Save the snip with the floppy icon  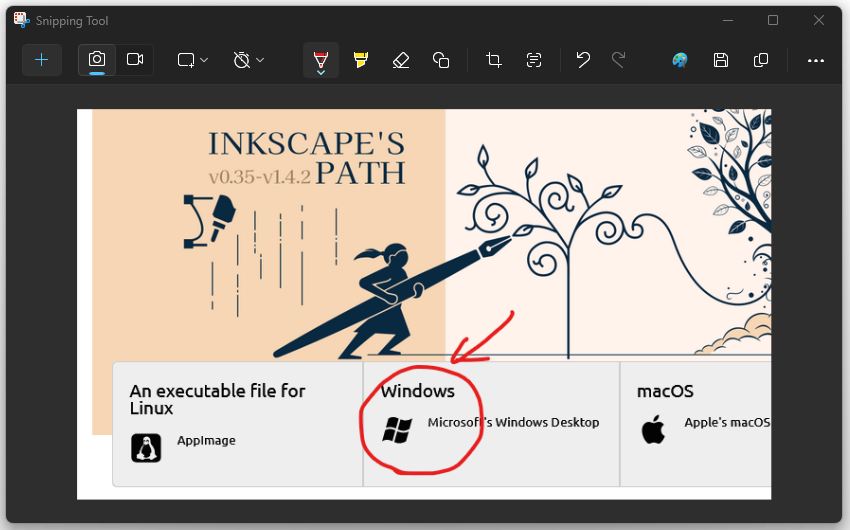[720, 60]
